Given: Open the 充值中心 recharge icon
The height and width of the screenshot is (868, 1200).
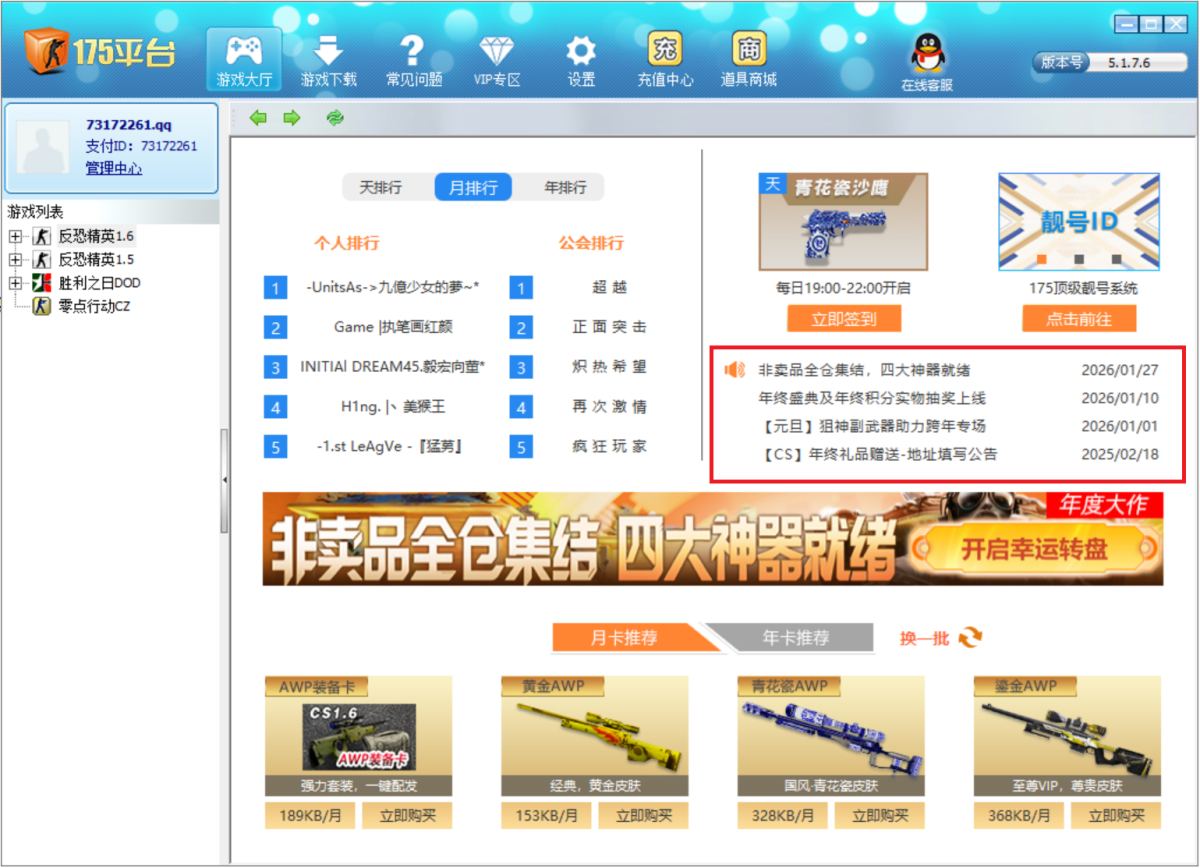Looking at the screenshot, I should point(665,50).
